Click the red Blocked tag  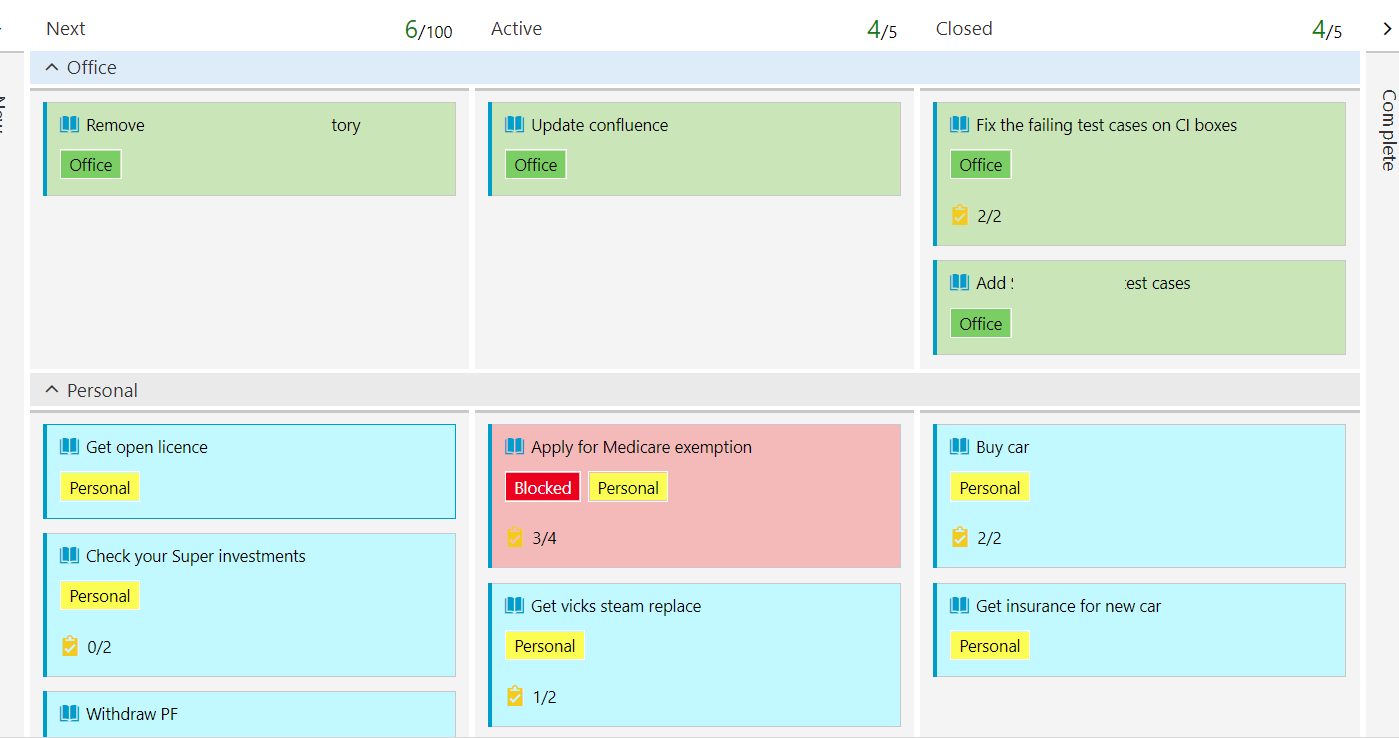click(543, 487)
